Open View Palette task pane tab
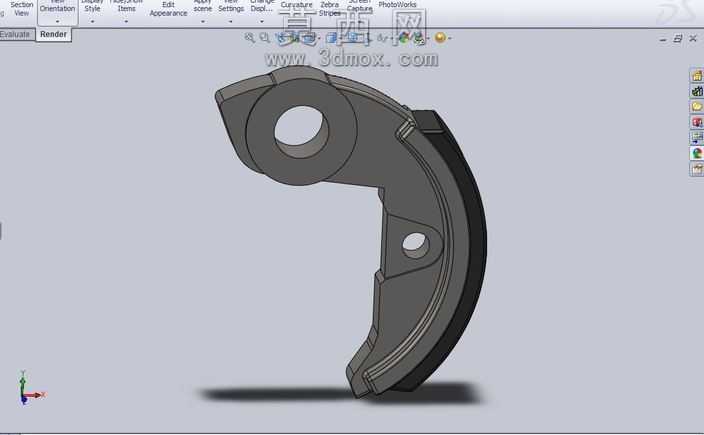Viewport: 704px width, 435px height. (697, 138)
